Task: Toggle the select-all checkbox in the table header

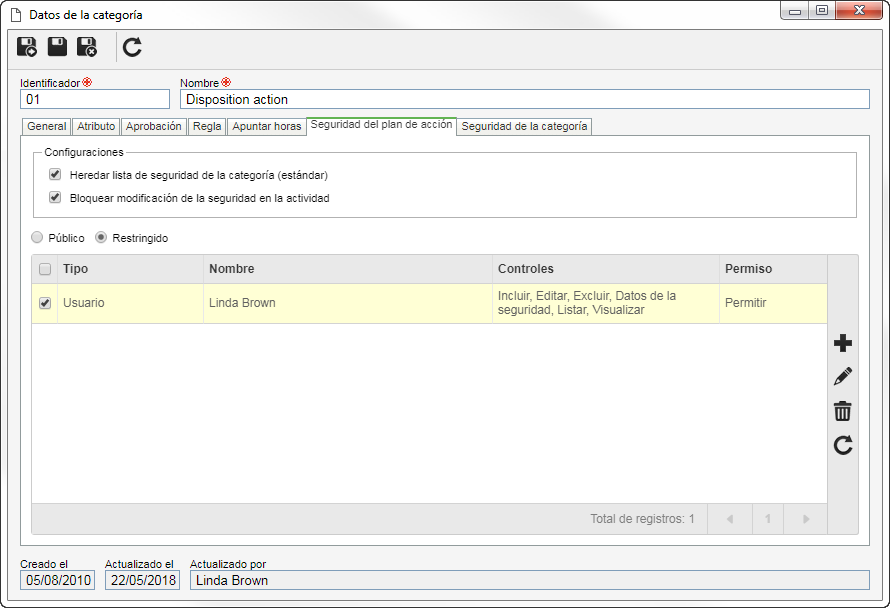Action: pos(45,269)
